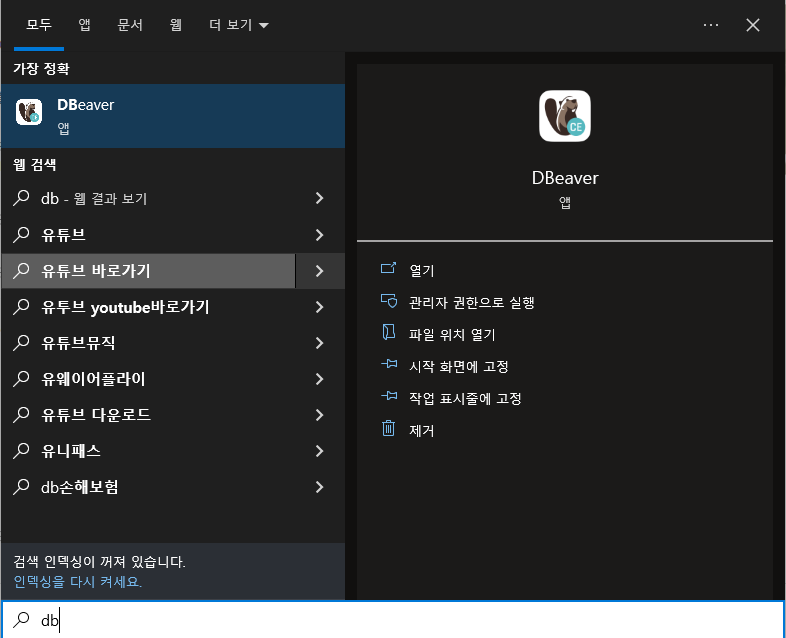This screenshot has height=638, width=786.
Task: Switch to the 문서 tab
Action: 130,25
